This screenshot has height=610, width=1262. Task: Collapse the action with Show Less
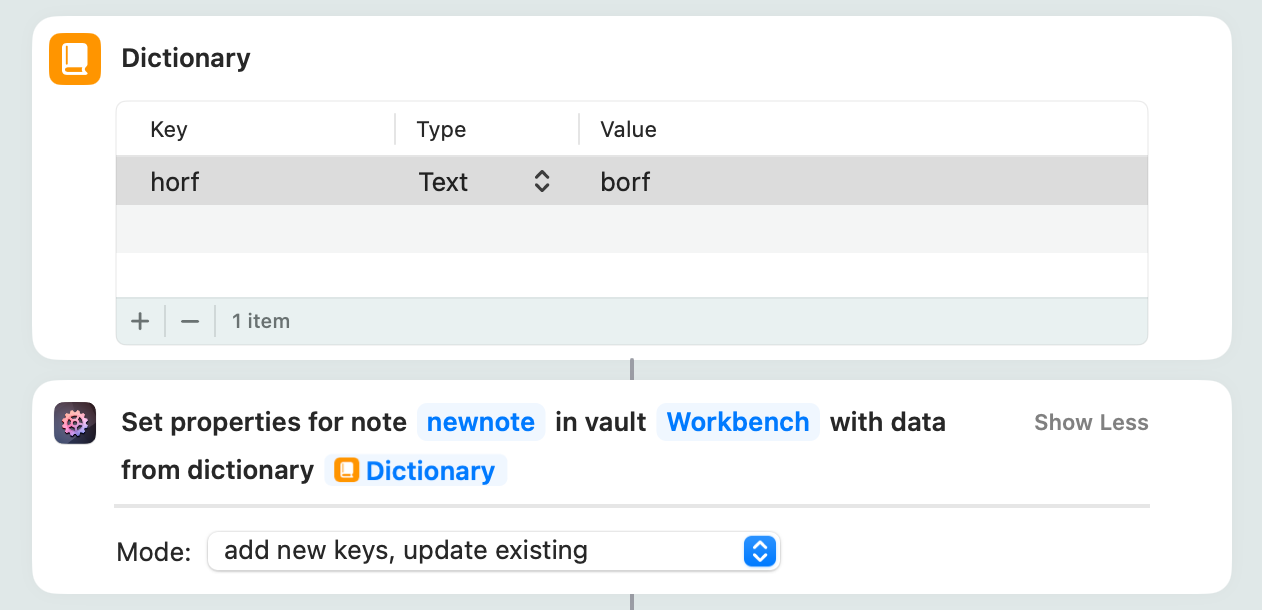(1091, 423)
